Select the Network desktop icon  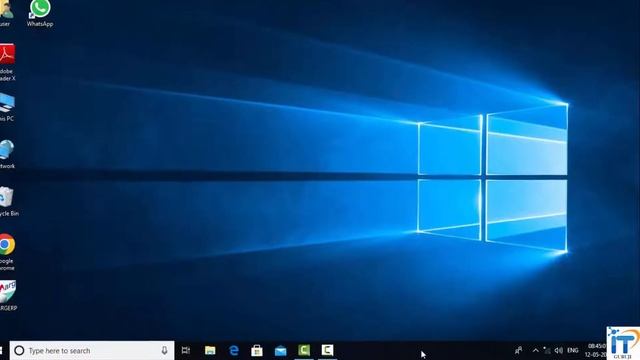[7, 154]
